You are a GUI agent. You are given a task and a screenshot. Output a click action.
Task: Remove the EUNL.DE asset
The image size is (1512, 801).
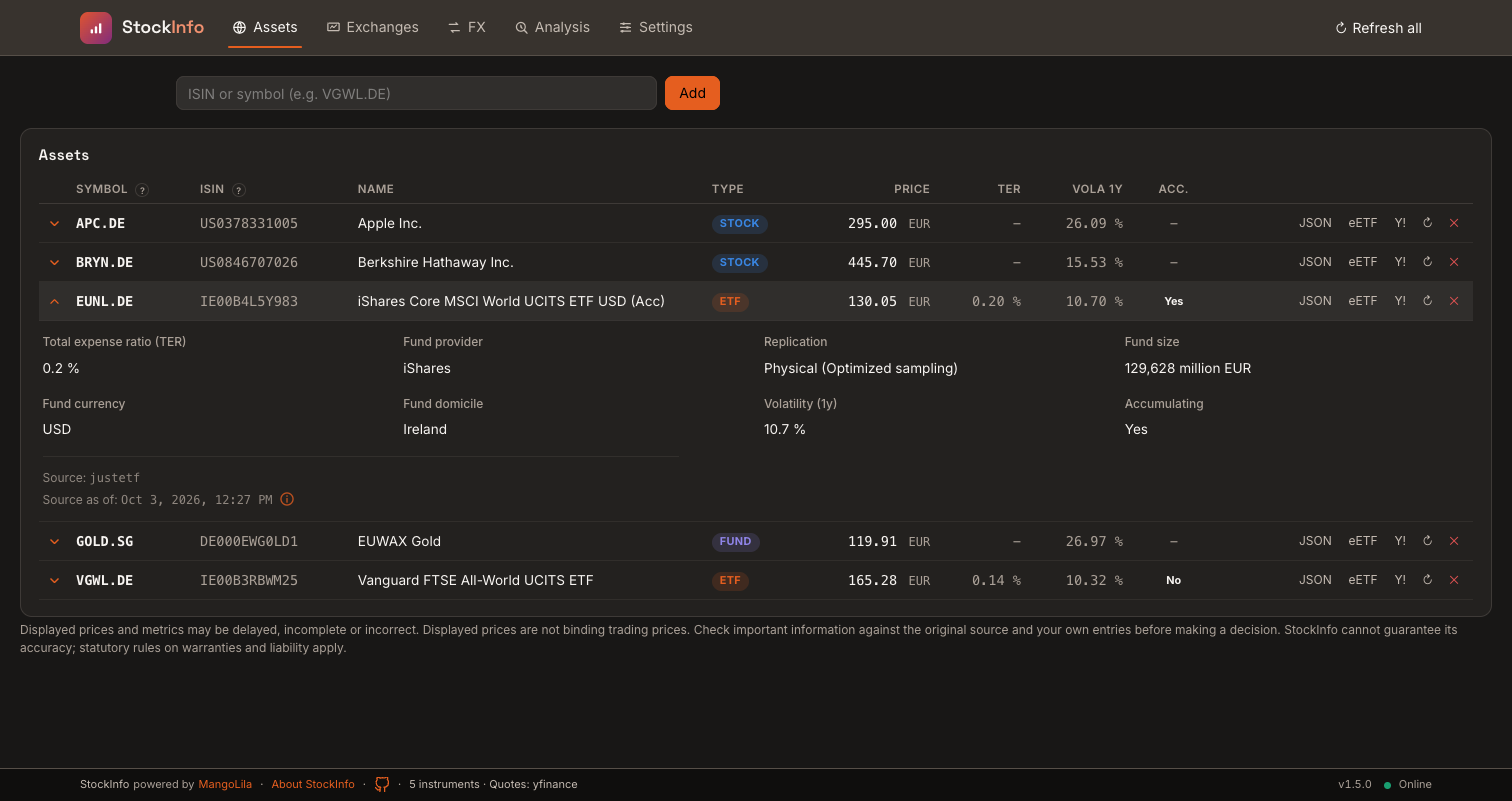tap(1454, 301)
